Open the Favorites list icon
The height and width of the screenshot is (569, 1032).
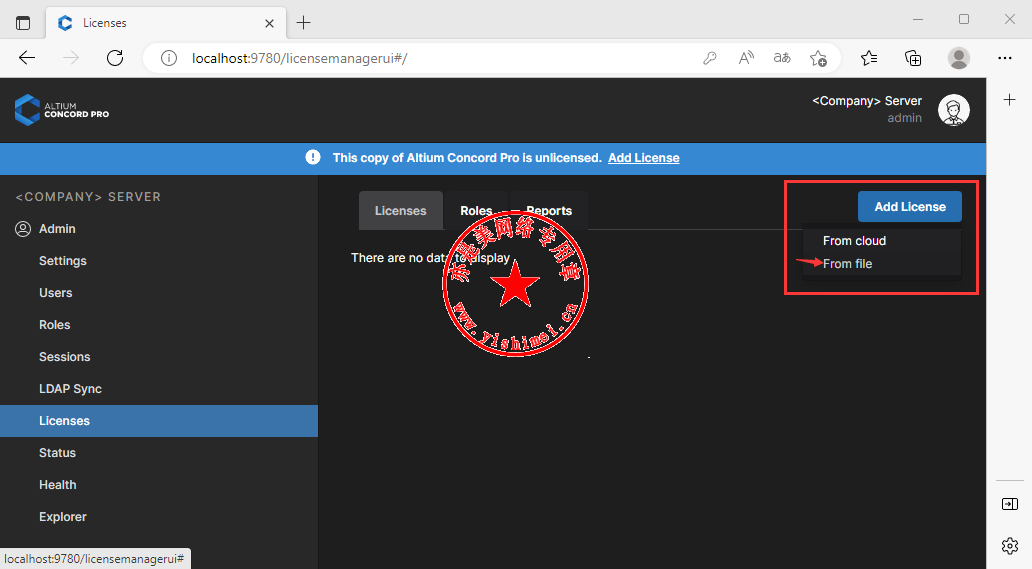[869, 58]
